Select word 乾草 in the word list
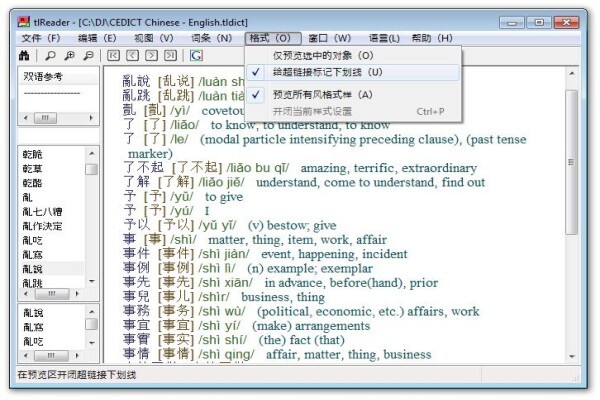The width and height of the screenshot is (600, 400). 33,169
